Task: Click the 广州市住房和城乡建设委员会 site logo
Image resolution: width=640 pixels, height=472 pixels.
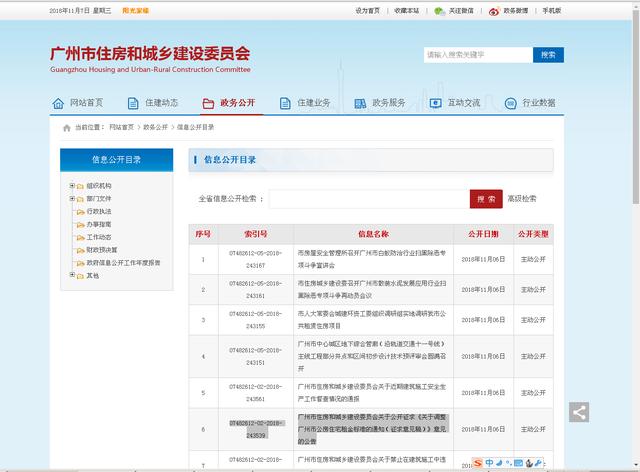Action: tap(150, 60)
